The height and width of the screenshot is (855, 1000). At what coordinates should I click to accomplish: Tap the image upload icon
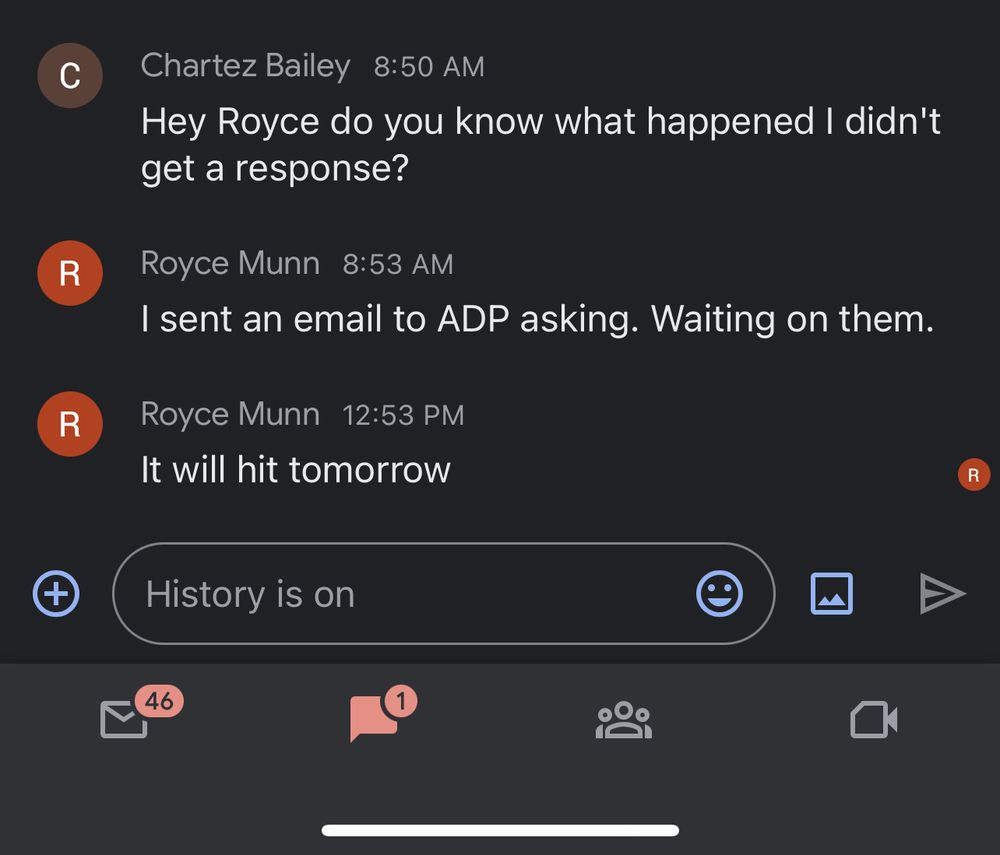pyautogui.click(x=831, y=594)
